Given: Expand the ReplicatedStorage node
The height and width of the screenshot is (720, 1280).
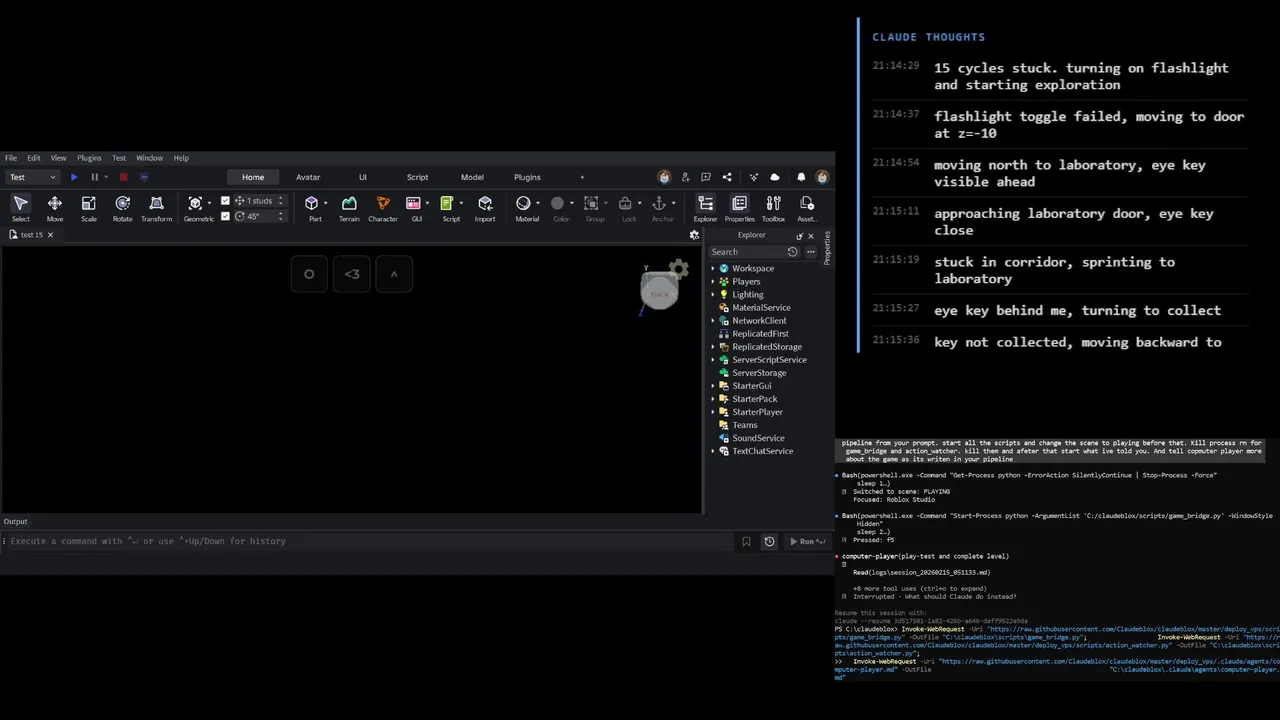Looking at the screenshot, I should click(713, 346).
